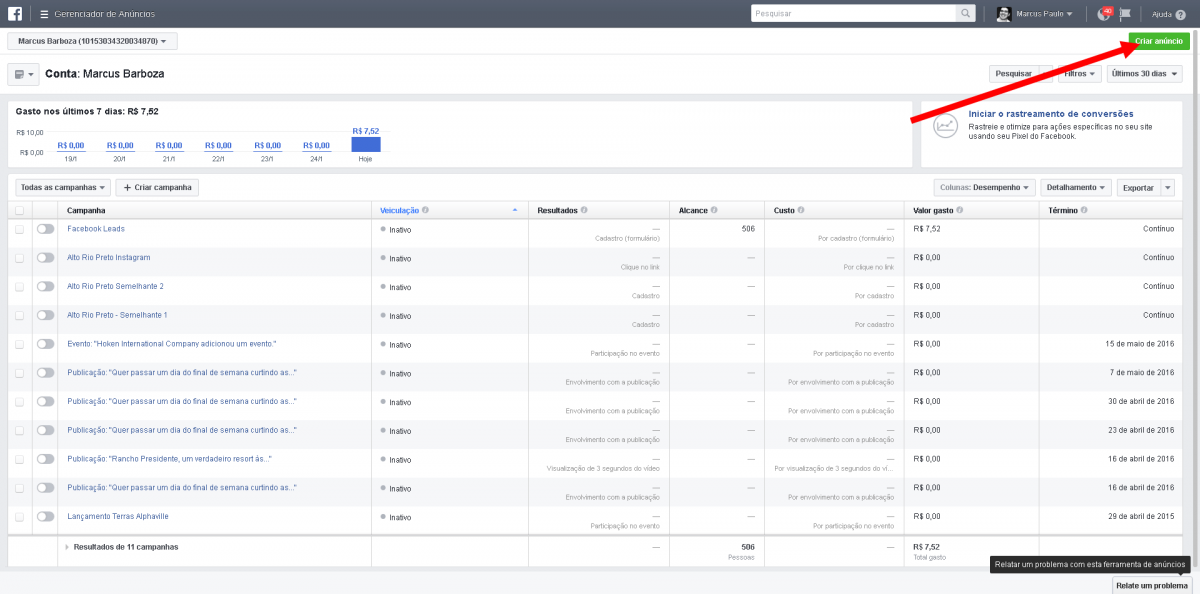Tick the select-all checkbox in table header

click(19, 211)
